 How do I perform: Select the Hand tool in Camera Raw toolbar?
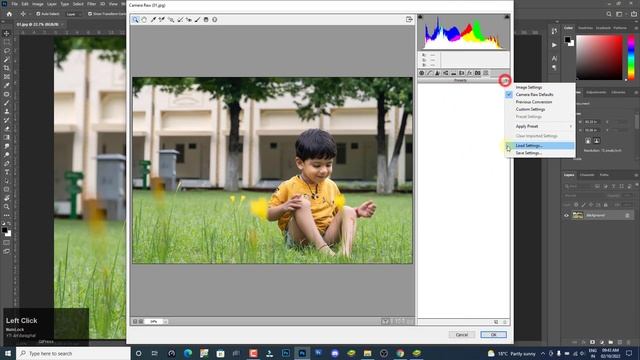[144, 20]
